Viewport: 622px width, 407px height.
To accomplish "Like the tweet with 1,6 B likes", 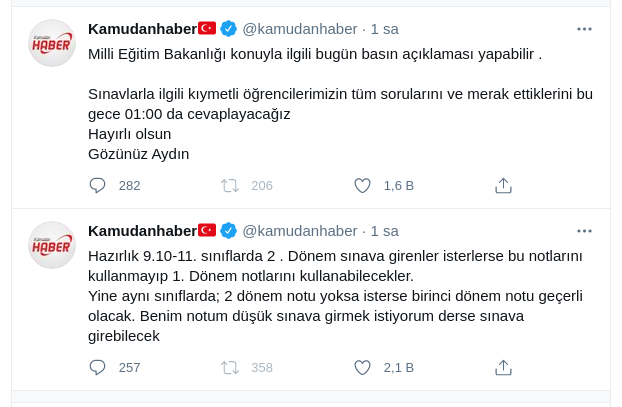I will [363, 185].
